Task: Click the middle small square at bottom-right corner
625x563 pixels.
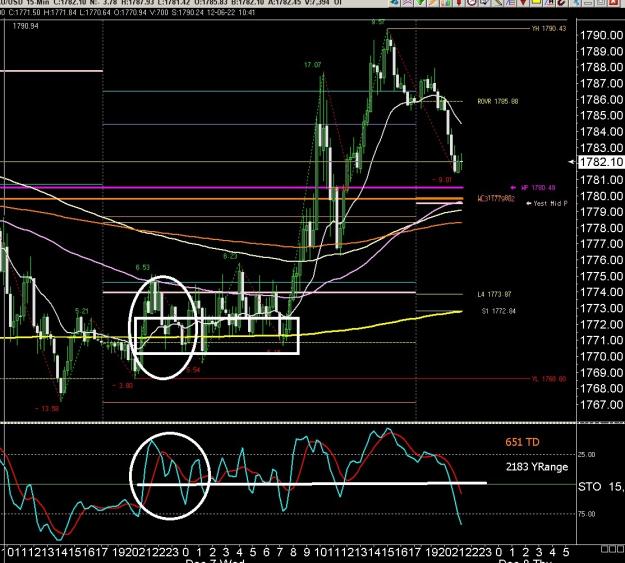Action: point(613,549)
